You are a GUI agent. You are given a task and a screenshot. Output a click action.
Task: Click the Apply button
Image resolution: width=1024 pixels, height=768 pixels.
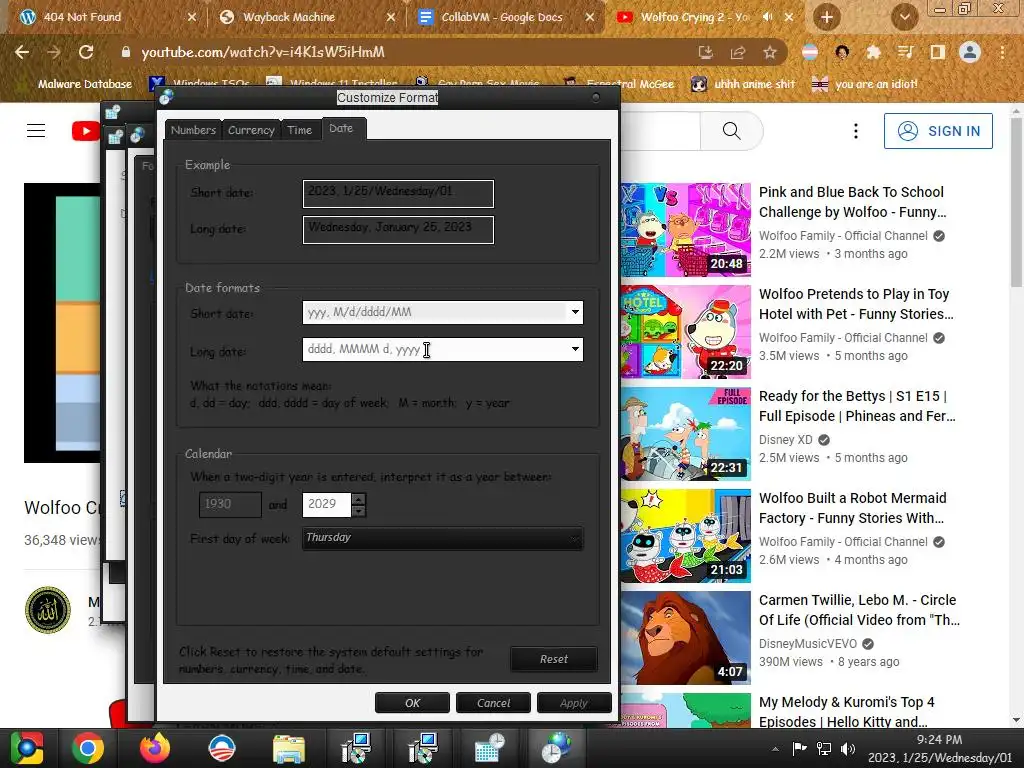point(574,703)
